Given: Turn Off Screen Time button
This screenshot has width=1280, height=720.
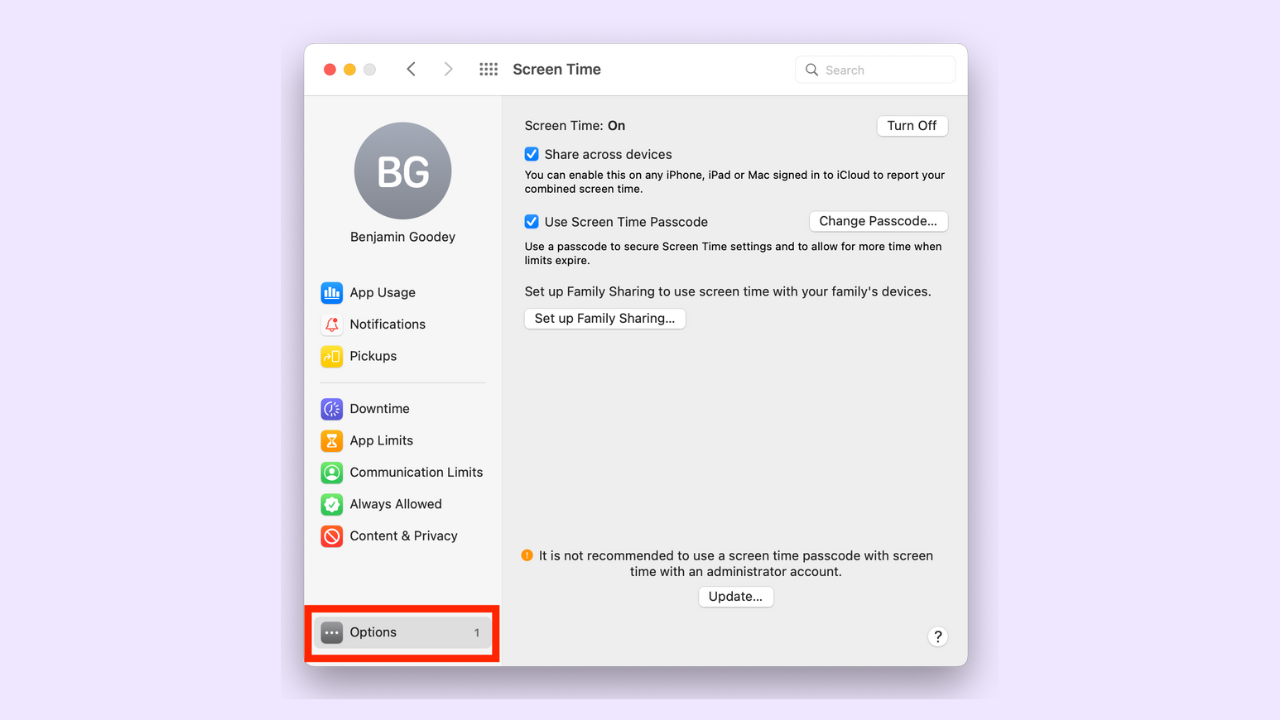Looking at the screenshot, I should click(x=912, y=126).
